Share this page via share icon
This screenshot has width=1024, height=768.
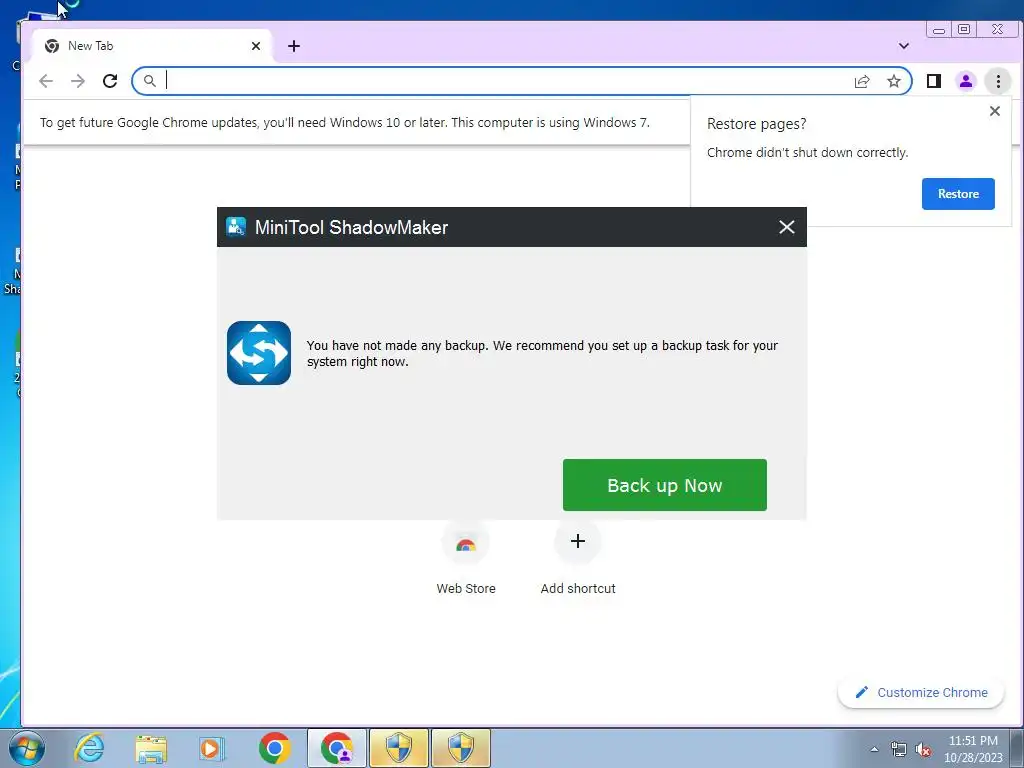[862, 81]
